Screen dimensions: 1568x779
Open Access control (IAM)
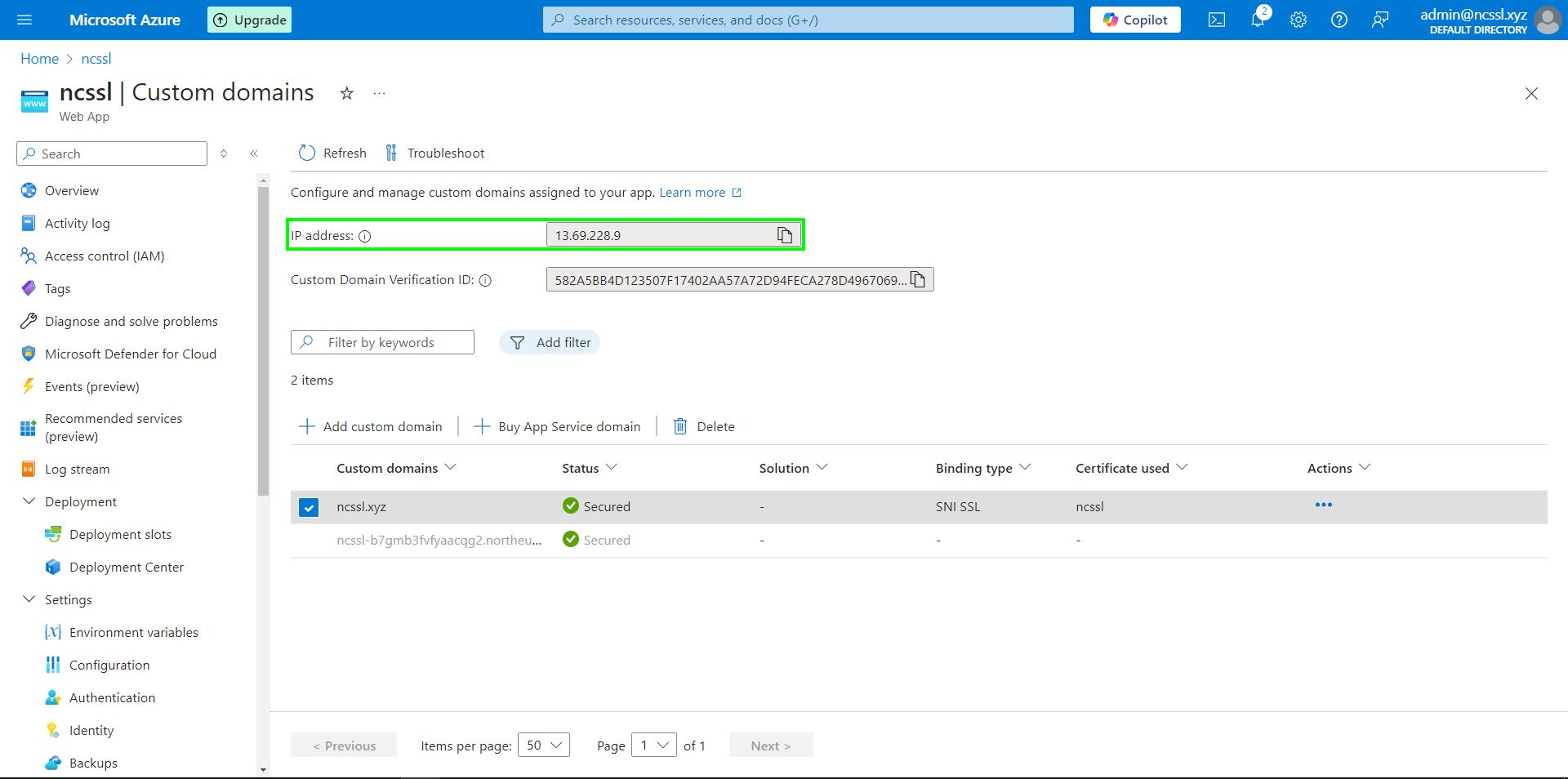coord(105,256)
